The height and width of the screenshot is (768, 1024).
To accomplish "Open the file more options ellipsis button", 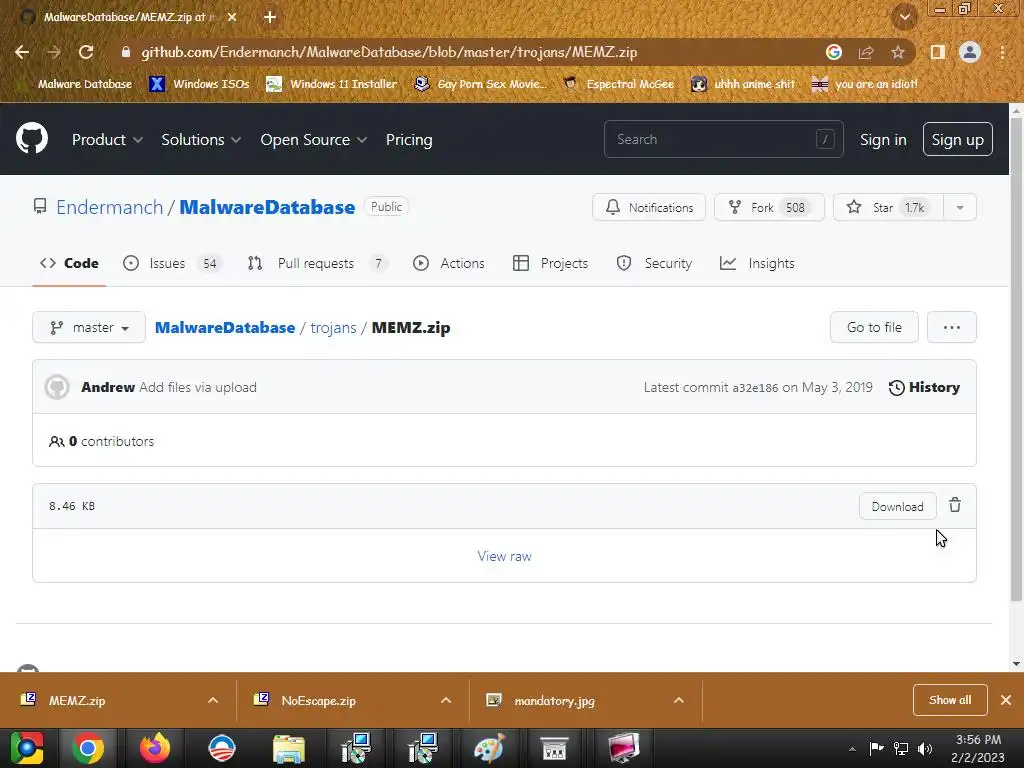I will click(x=952, y=327).
